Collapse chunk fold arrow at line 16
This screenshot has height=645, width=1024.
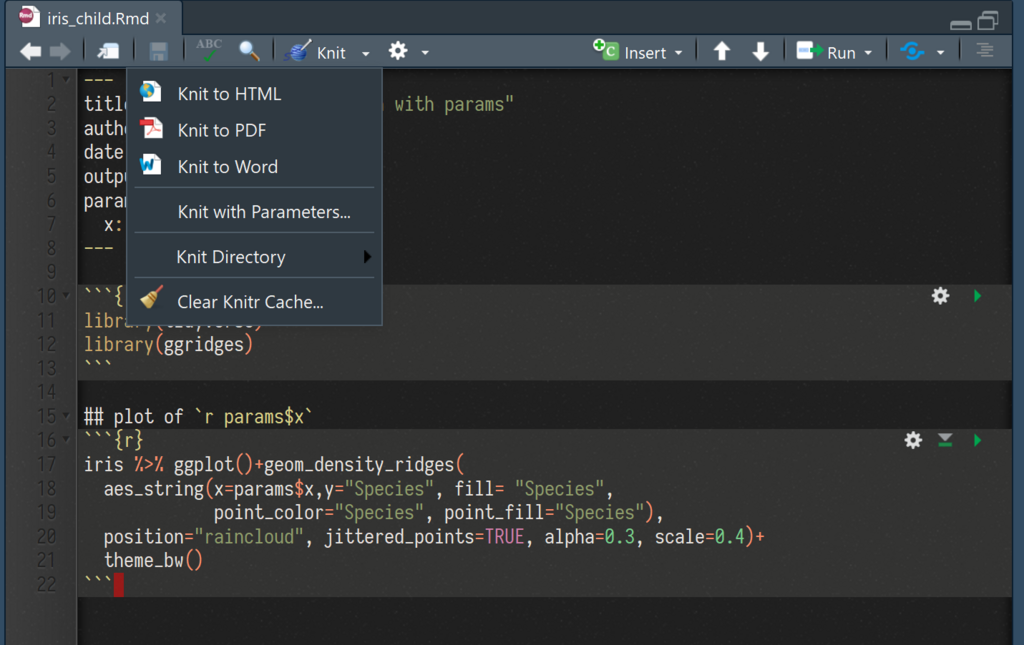pos(66,440)
